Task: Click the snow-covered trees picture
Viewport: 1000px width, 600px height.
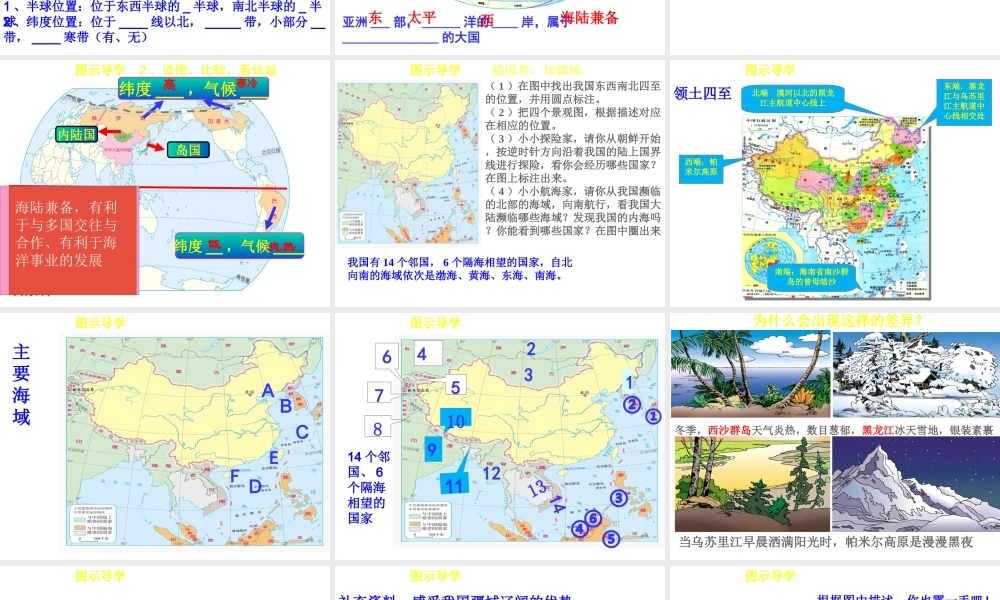Action: [x=916, y=374]
